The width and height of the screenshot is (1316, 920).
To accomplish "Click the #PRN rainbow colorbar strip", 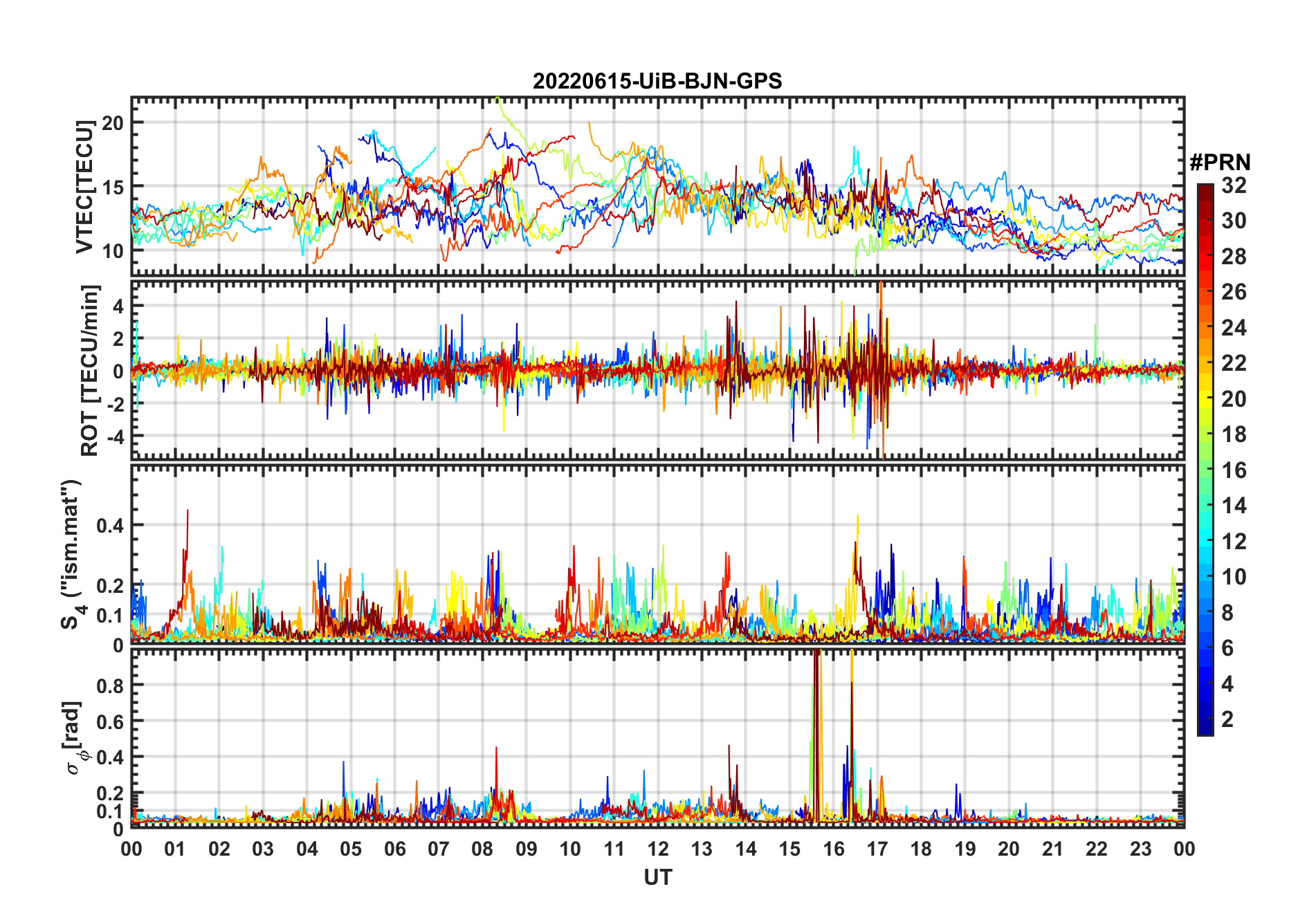I will [x=1205, y=459].
